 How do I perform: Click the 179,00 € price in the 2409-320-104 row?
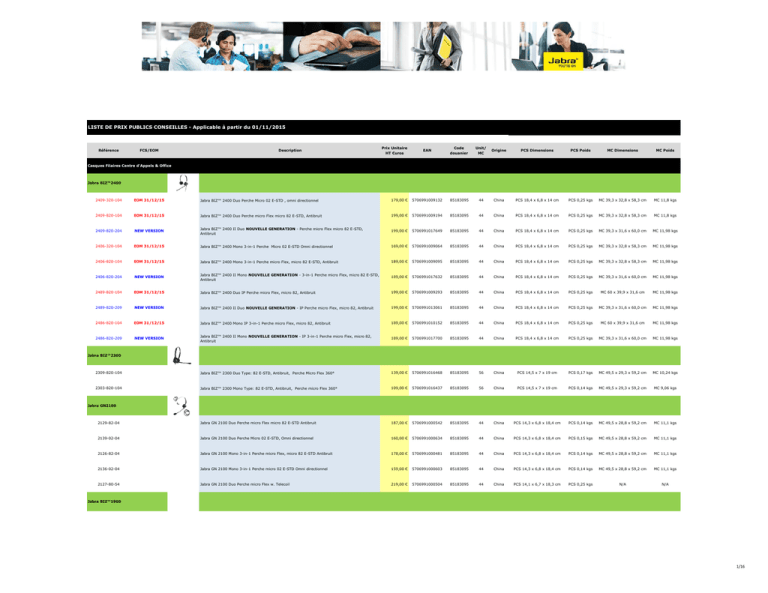coord(399,200)
